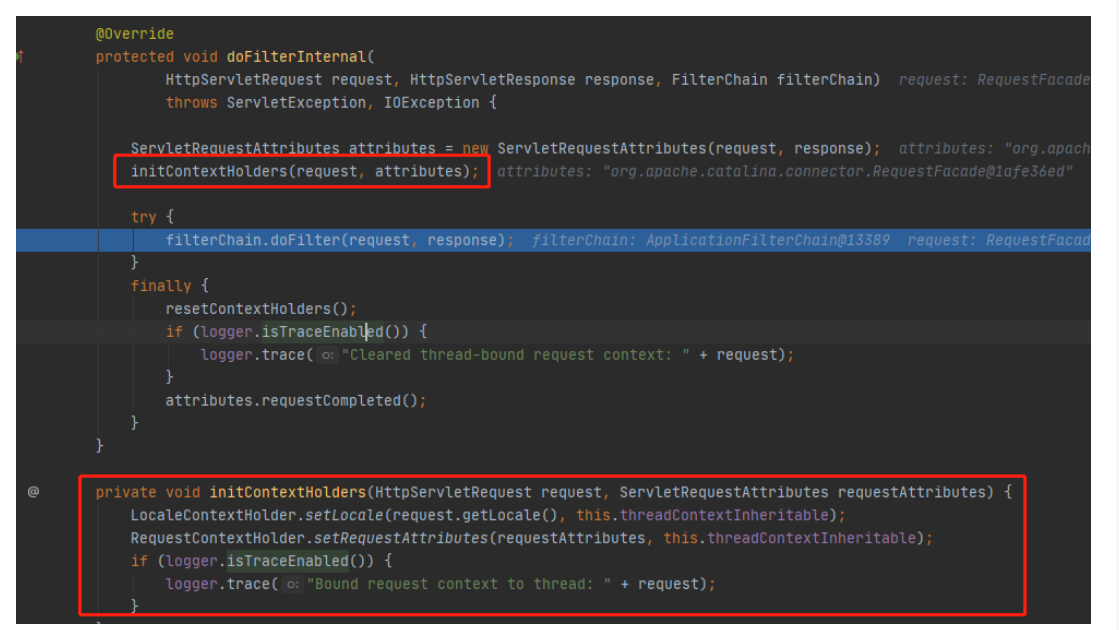Click the "Bound request context to thread: " string
Screen dimensions: 1119x630
click(459, 584)
